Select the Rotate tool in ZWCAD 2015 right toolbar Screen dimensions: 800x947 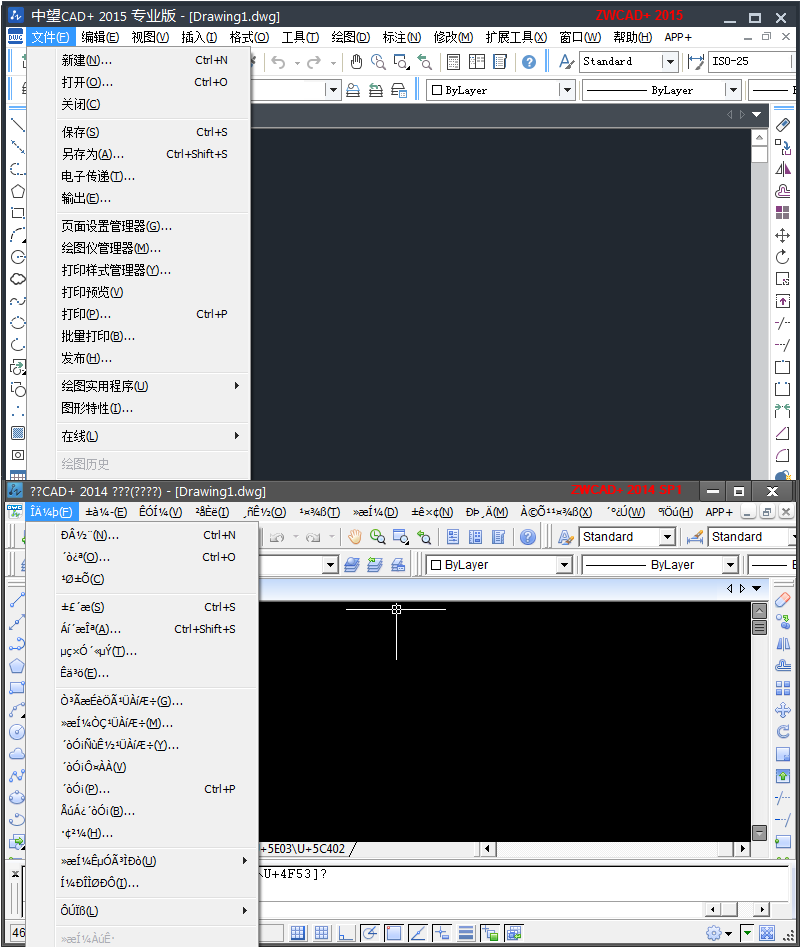coord(782,257)
